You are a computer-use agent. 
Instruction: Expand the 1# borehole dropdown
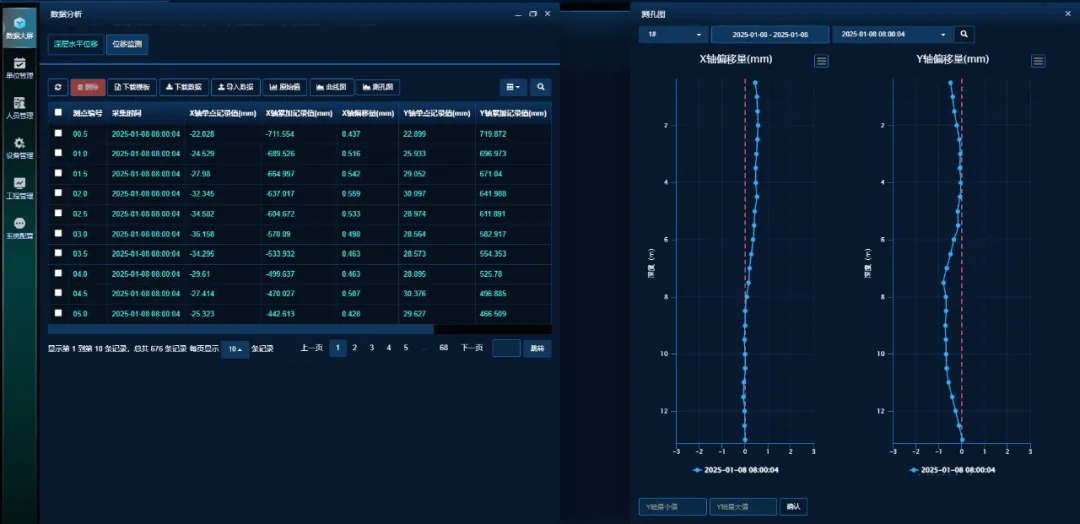click(673, 34)
